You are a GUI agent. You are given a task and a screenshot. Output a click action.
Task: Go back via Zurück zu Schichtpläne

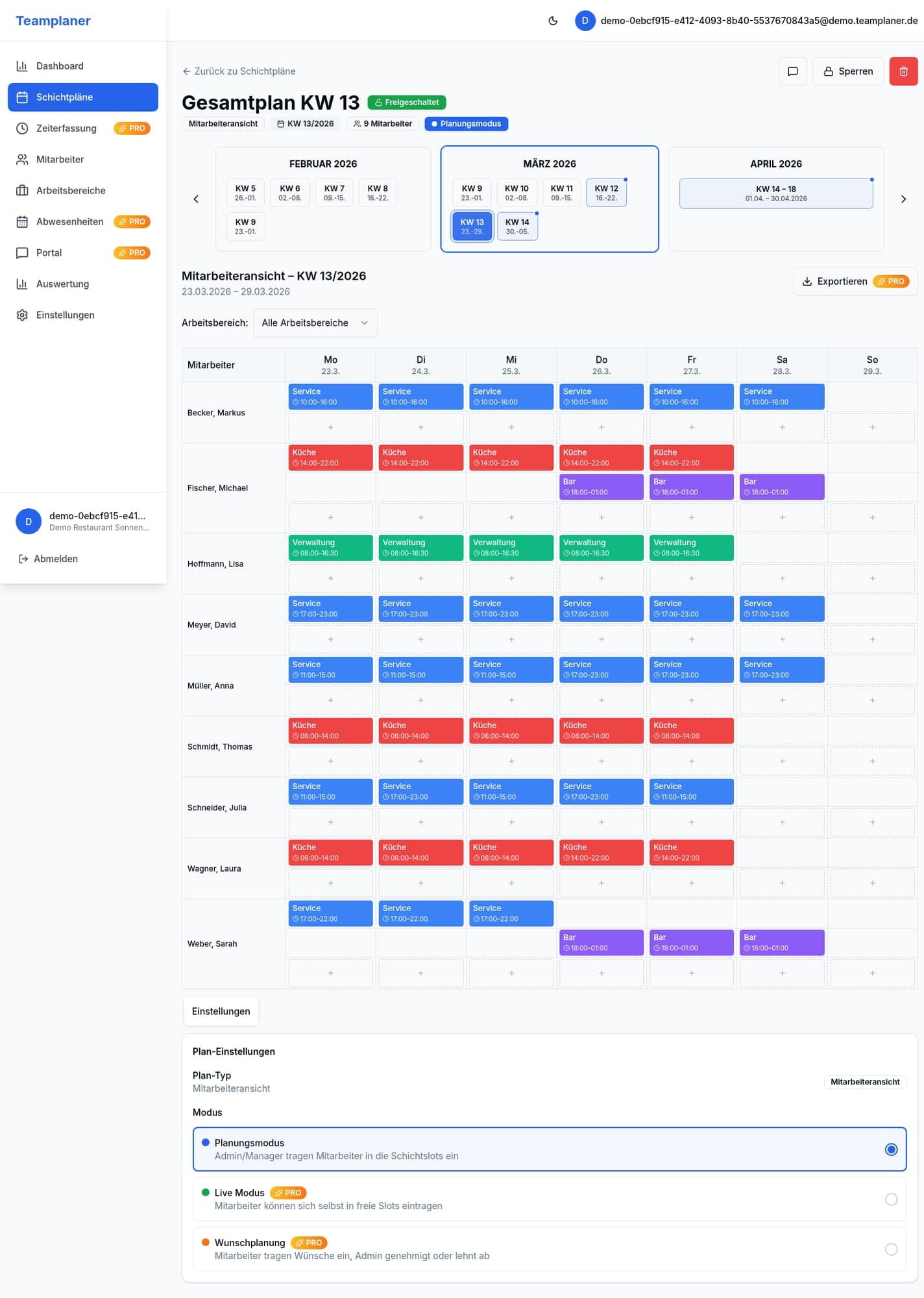pyautogui.click(x=239, y=71)
